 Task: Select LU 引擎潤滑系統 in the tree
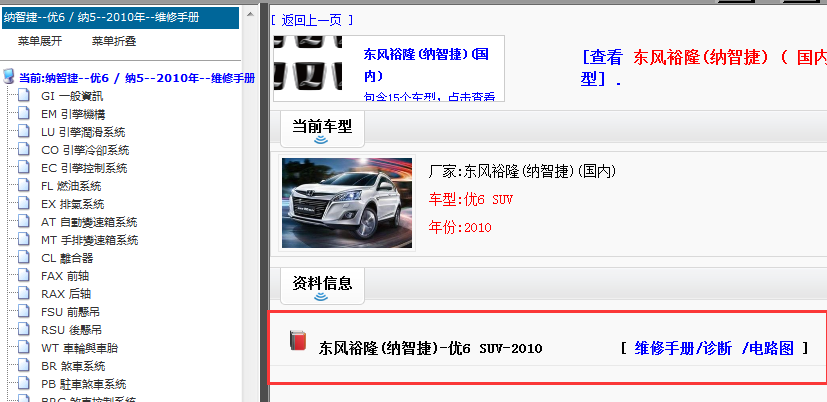pos(83,132)
